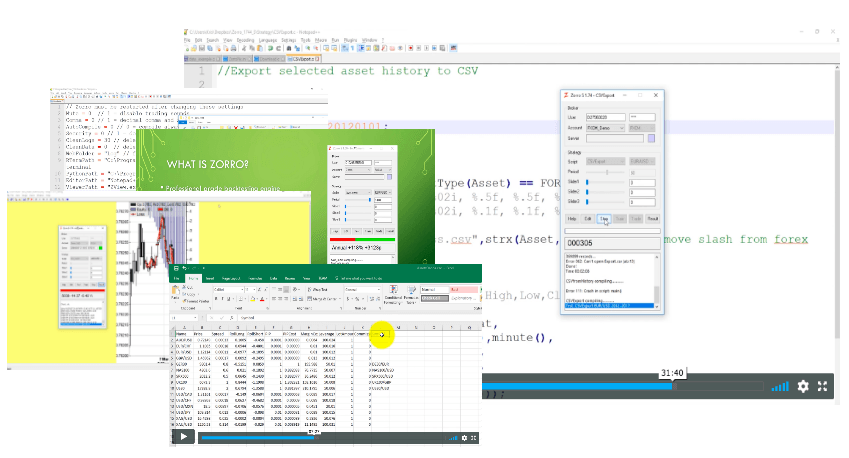This screenshot has width=849, height=458.
Task: Click the Zorro message log scrollbar
Action: (657, 282)
